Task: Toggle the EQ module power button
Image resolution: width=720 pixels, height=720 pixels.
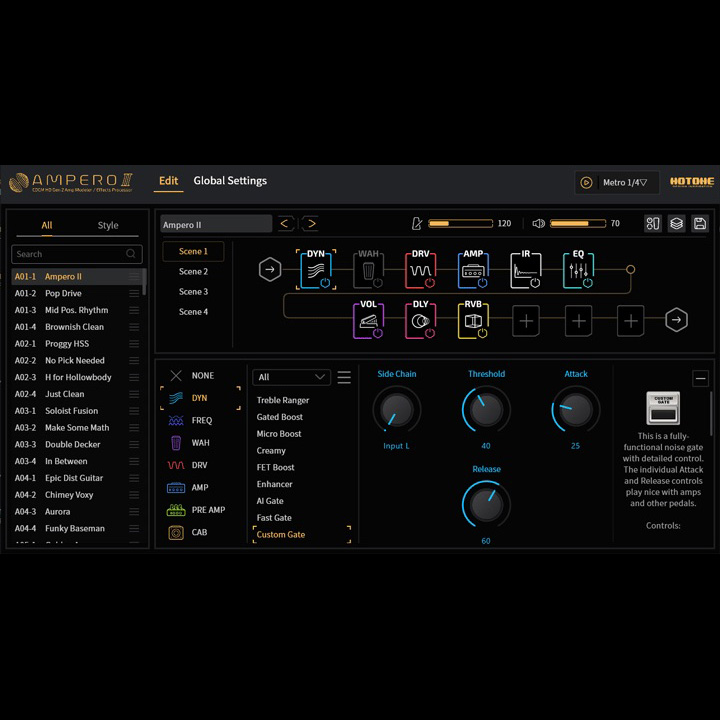Action: 587,283
